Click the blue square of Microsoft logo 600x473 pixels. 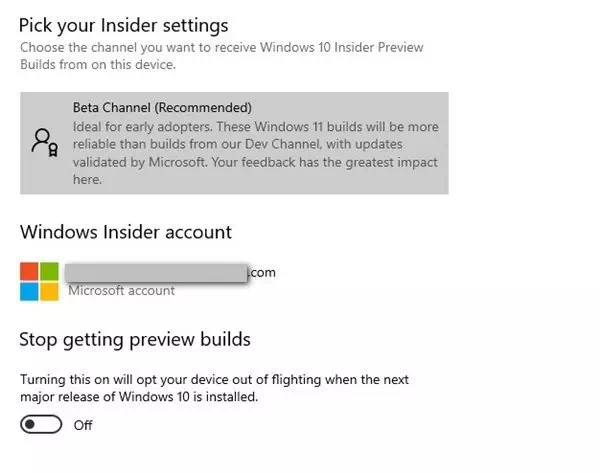(x=29, y=292)
